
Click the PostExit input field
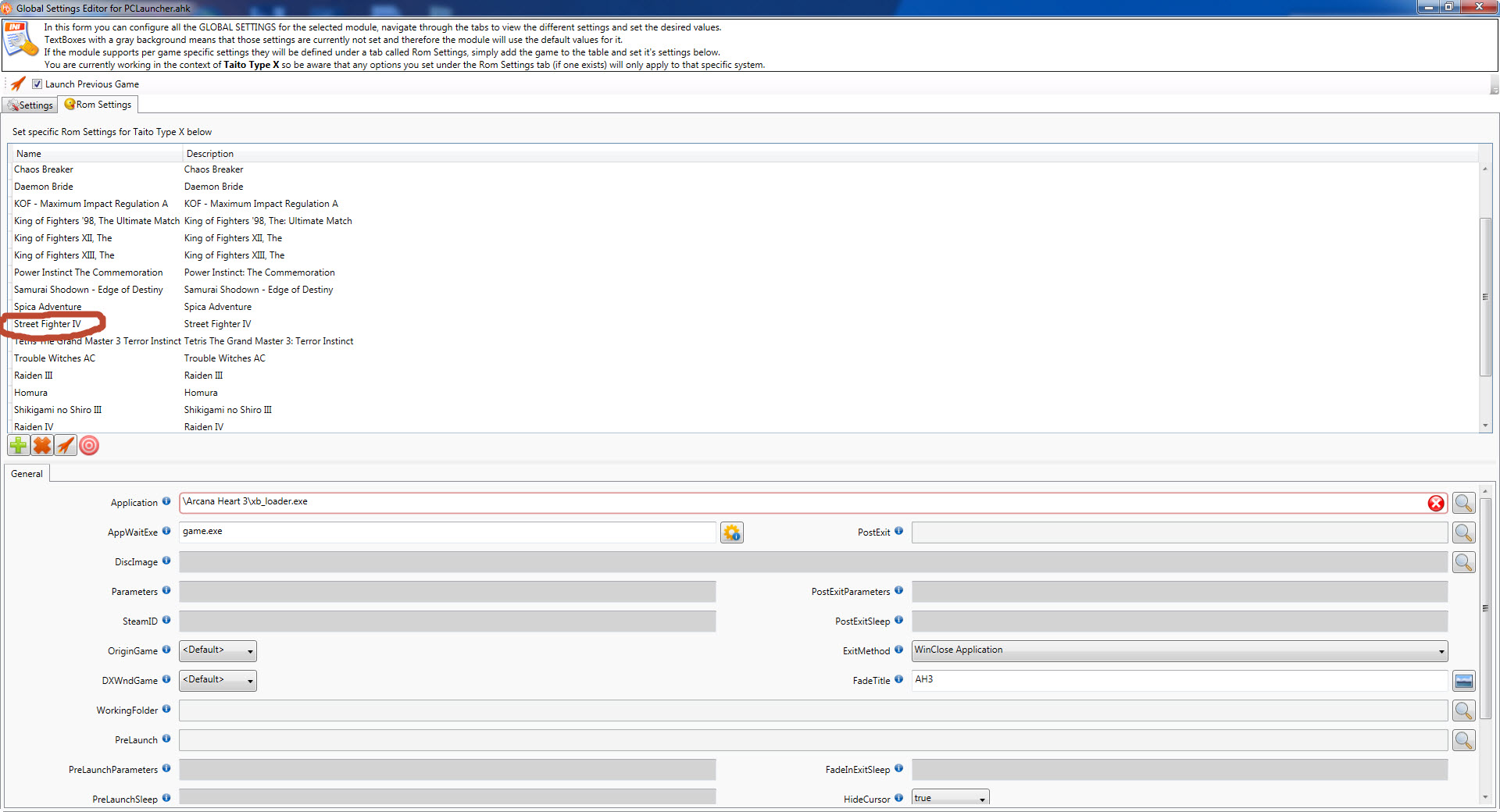coord(1180,532)
